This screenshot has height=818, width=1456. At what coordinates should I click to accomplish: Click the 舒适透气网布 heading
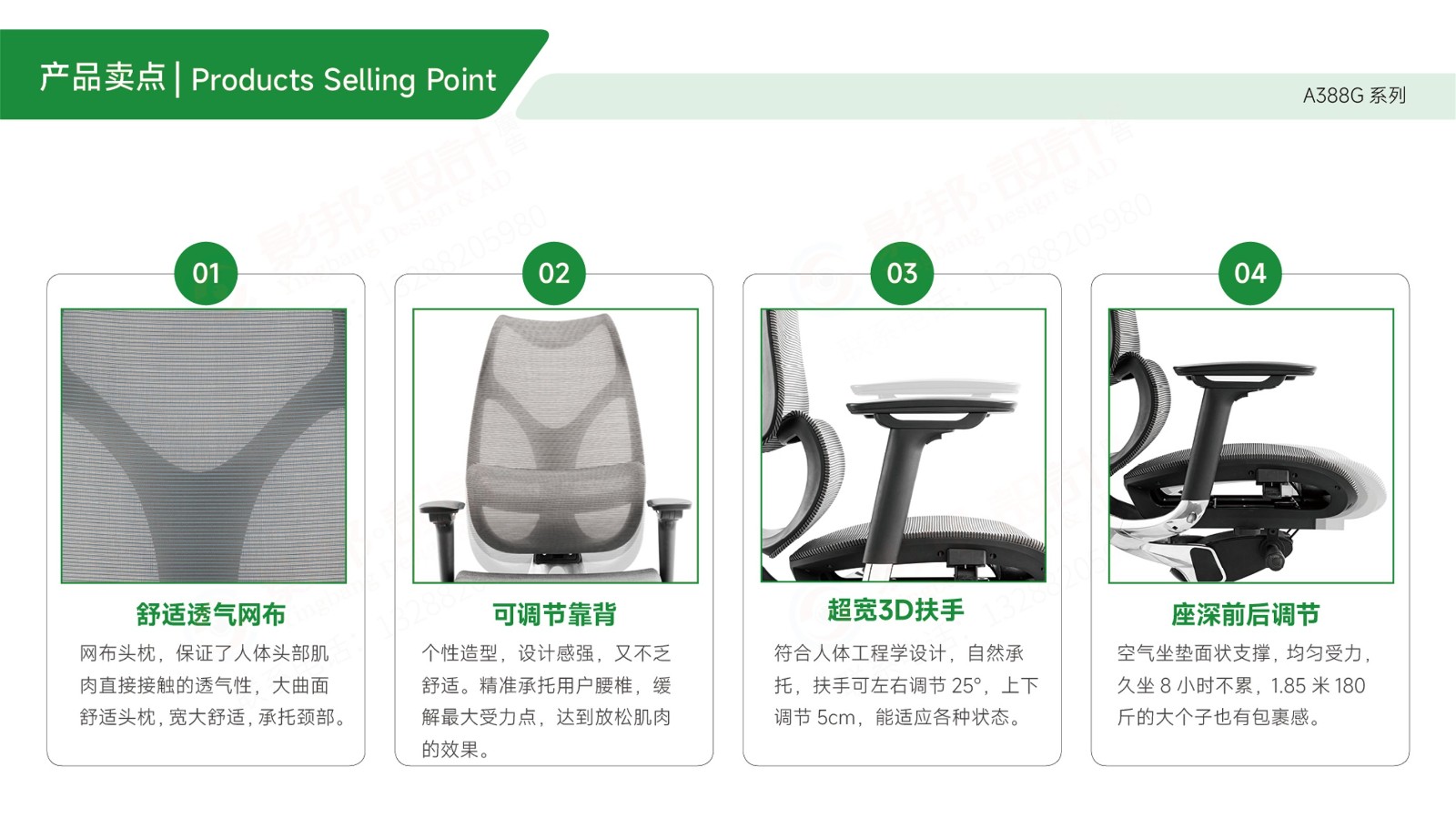[x=211, y=614]
